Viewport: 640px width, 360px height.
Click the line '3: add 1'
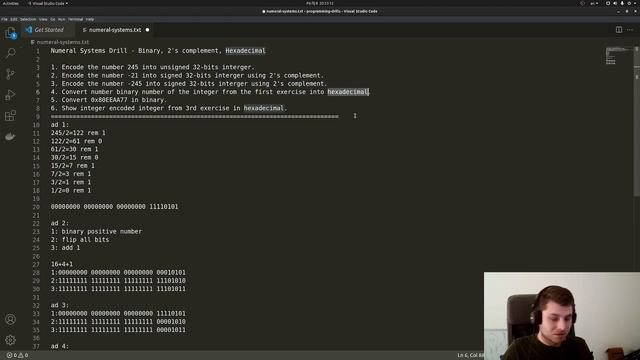pos(65,248)
